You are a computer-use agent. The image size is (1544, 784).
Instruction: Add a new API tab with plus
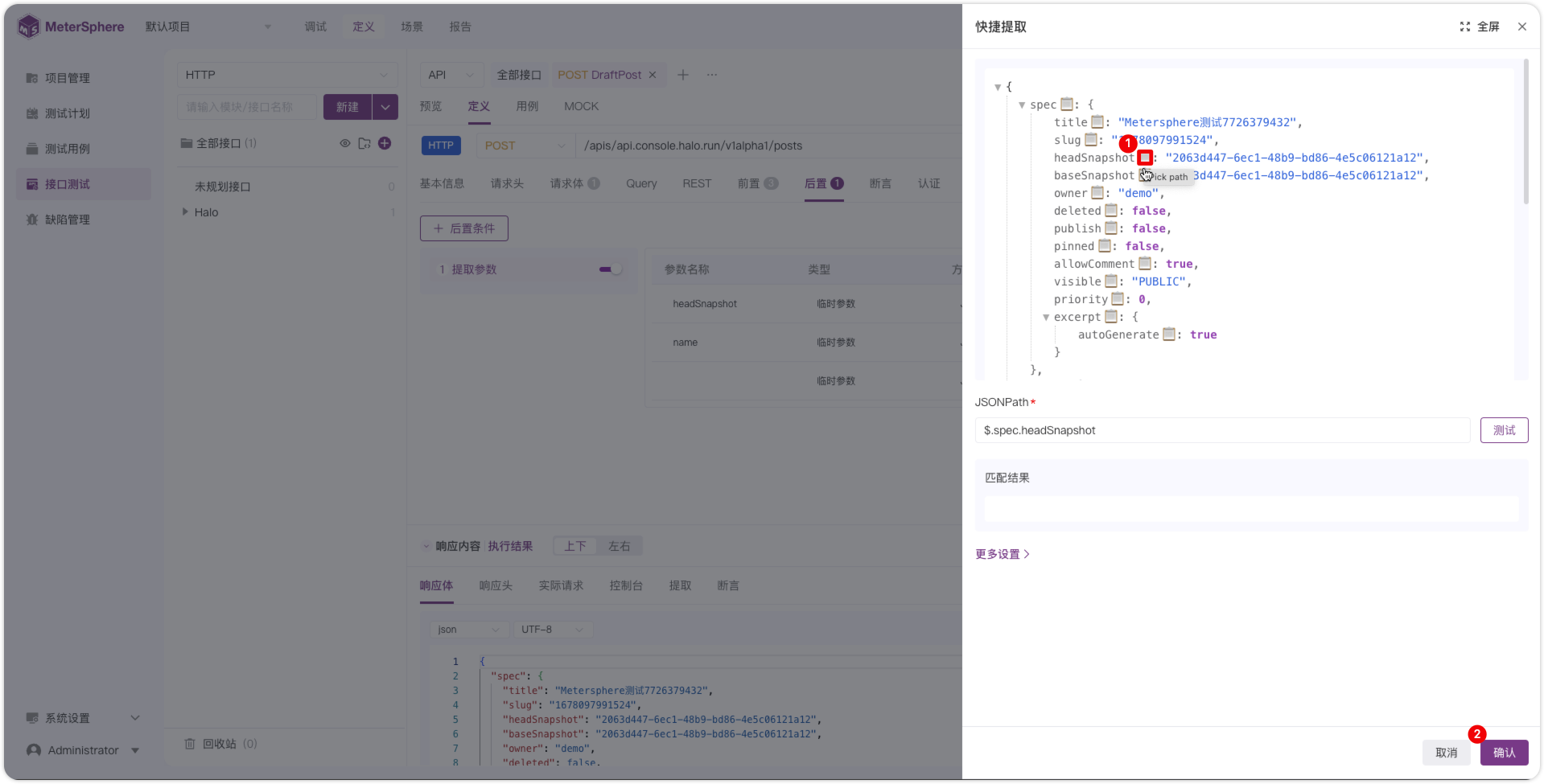tap(683, 75)
